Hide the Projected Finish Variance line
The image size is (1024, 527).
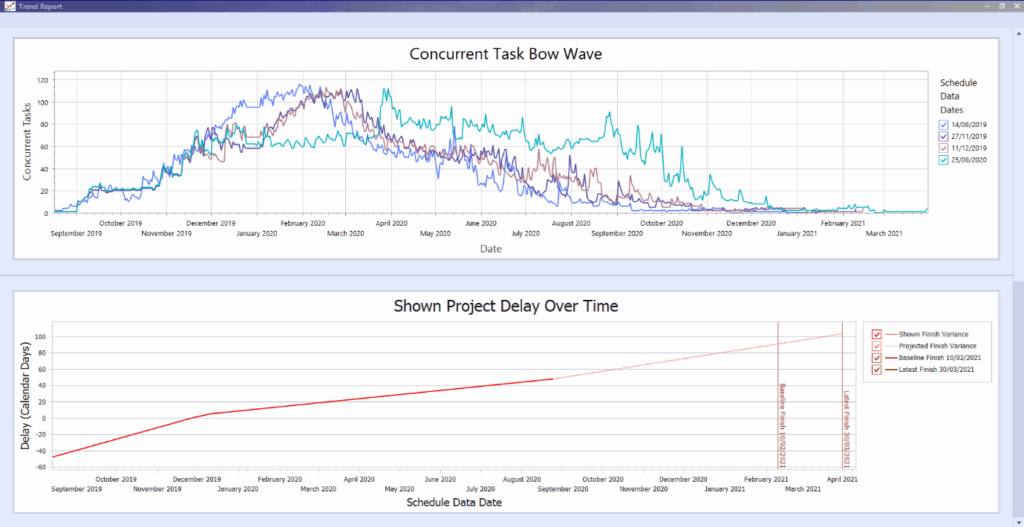[x=877, y=346]
